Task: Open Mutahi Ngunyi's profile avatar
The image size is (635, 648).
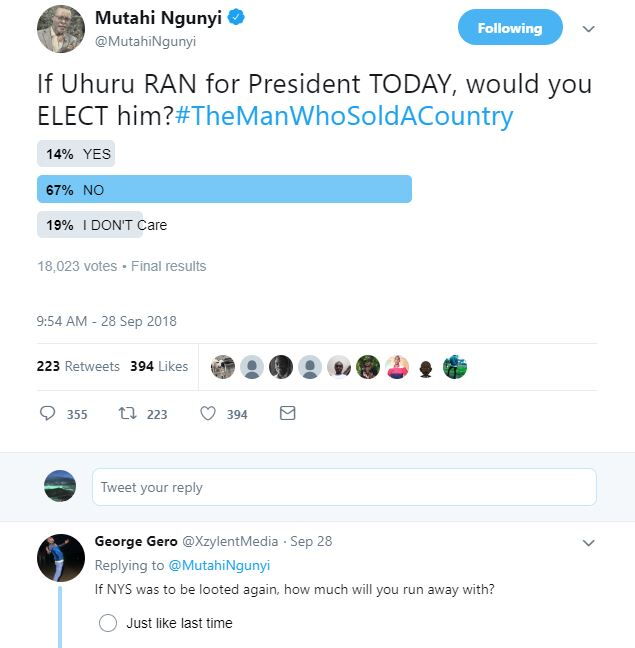Action: click(60, 29)
